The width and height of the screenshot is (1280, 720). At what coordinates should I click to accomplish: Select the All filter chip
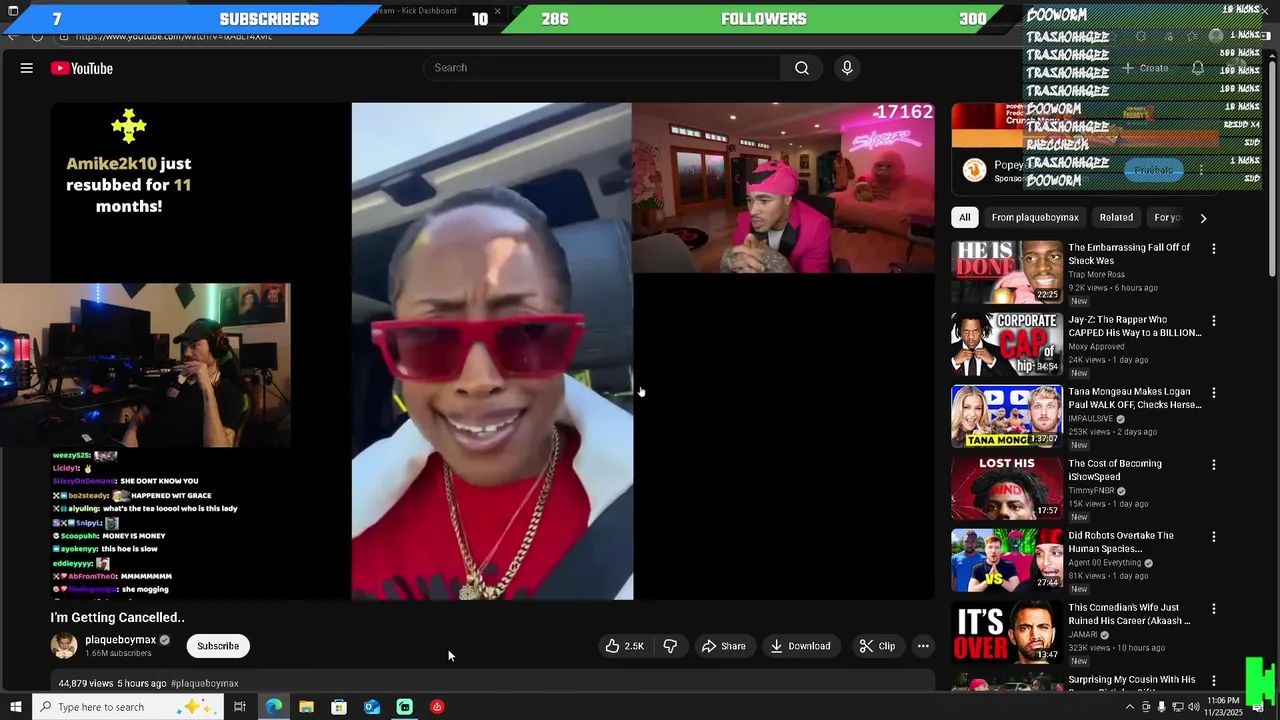(964, 218)
